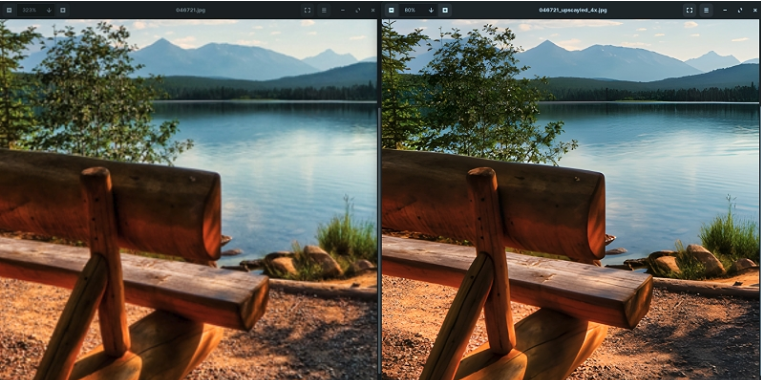761x380 pixels.
Task: Zoom in on the 046721.jpg window
Action: click(62, 10)
